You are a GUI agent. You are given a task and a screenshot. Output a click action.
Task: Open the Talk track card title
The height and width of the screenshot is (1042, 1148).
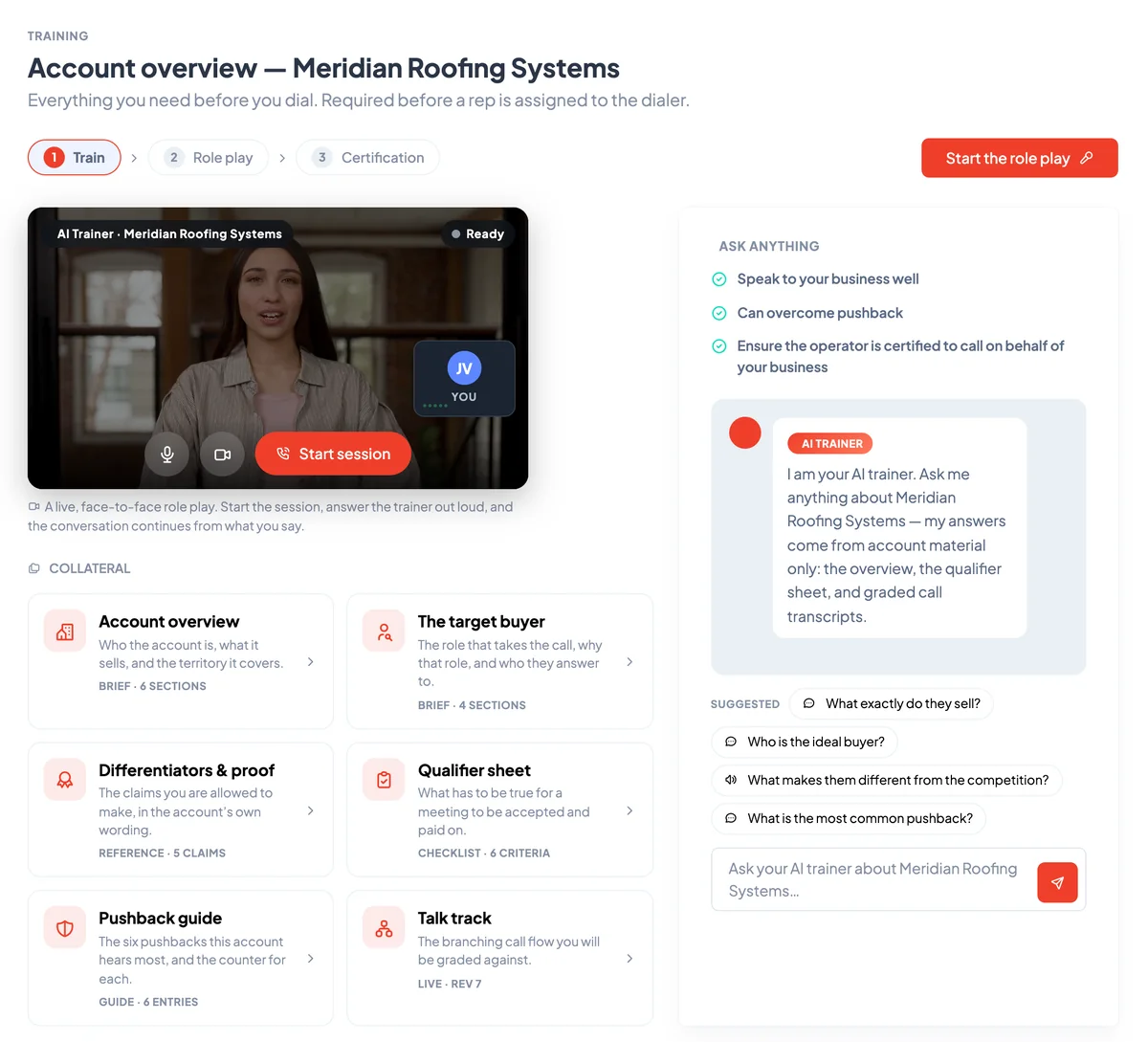[454, 919]
